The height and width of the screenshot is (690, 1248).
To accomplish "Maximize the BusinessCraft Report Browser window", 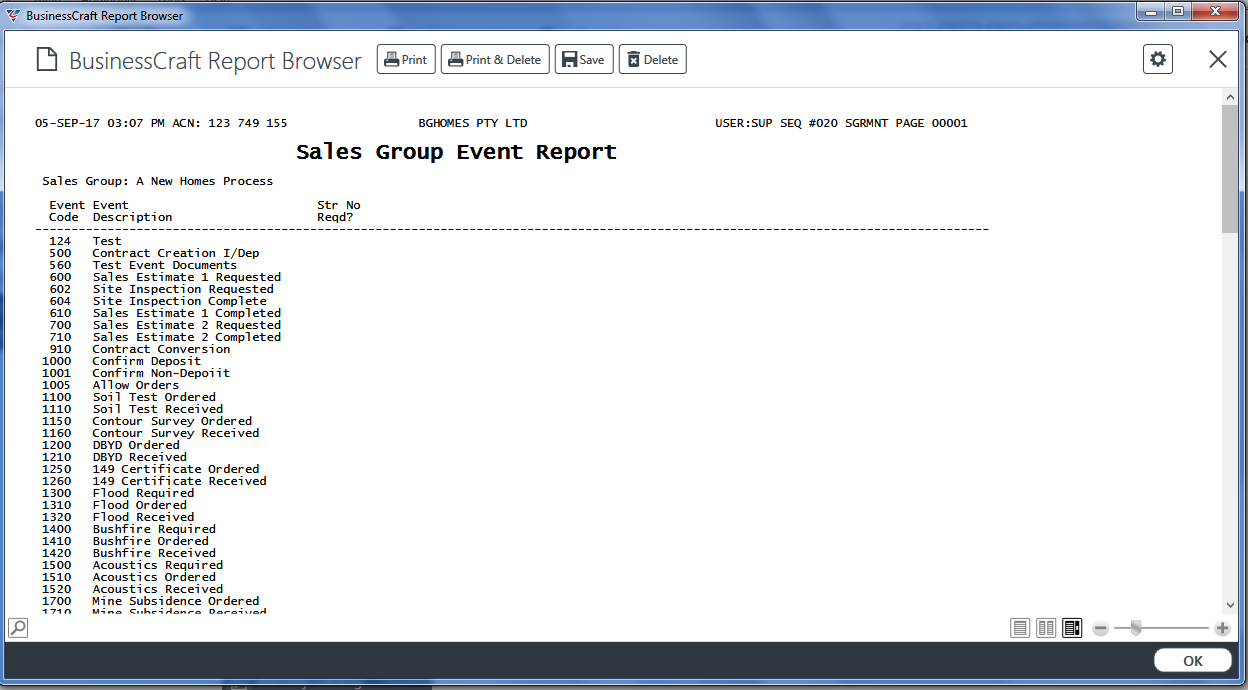I will (1178, 11).
